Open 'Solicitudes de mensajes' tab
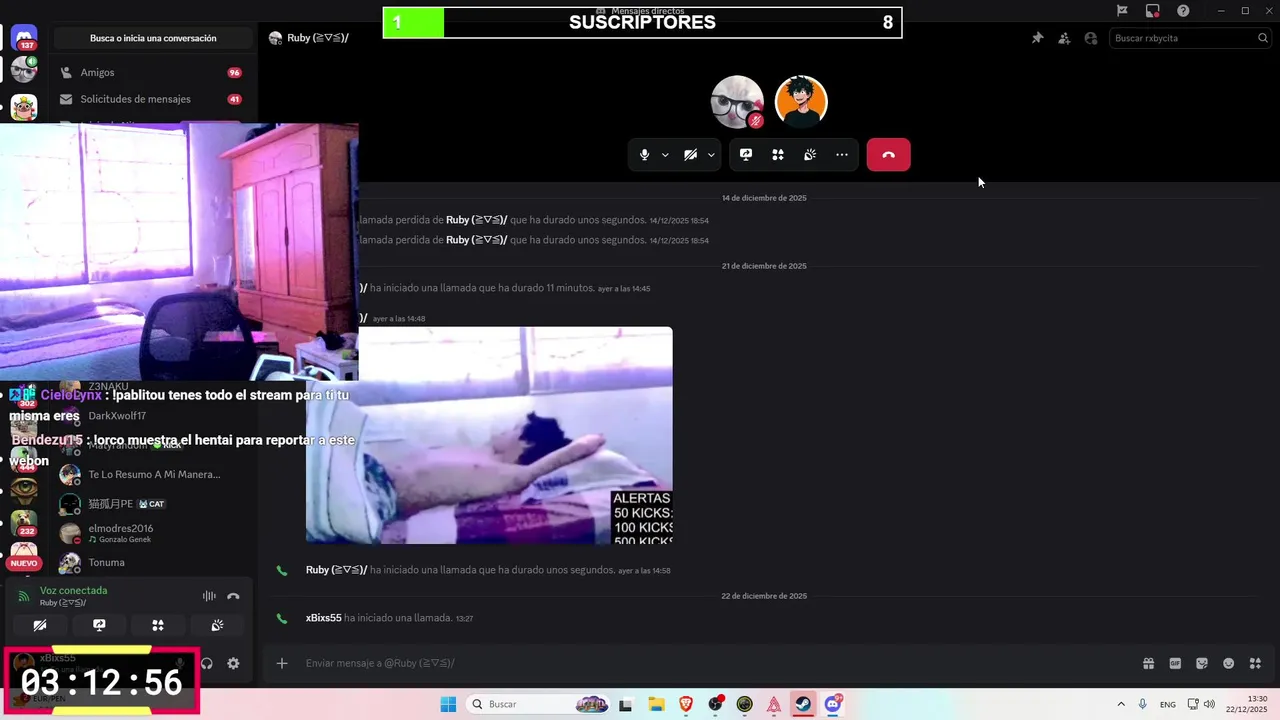 (x=151, y=99)
